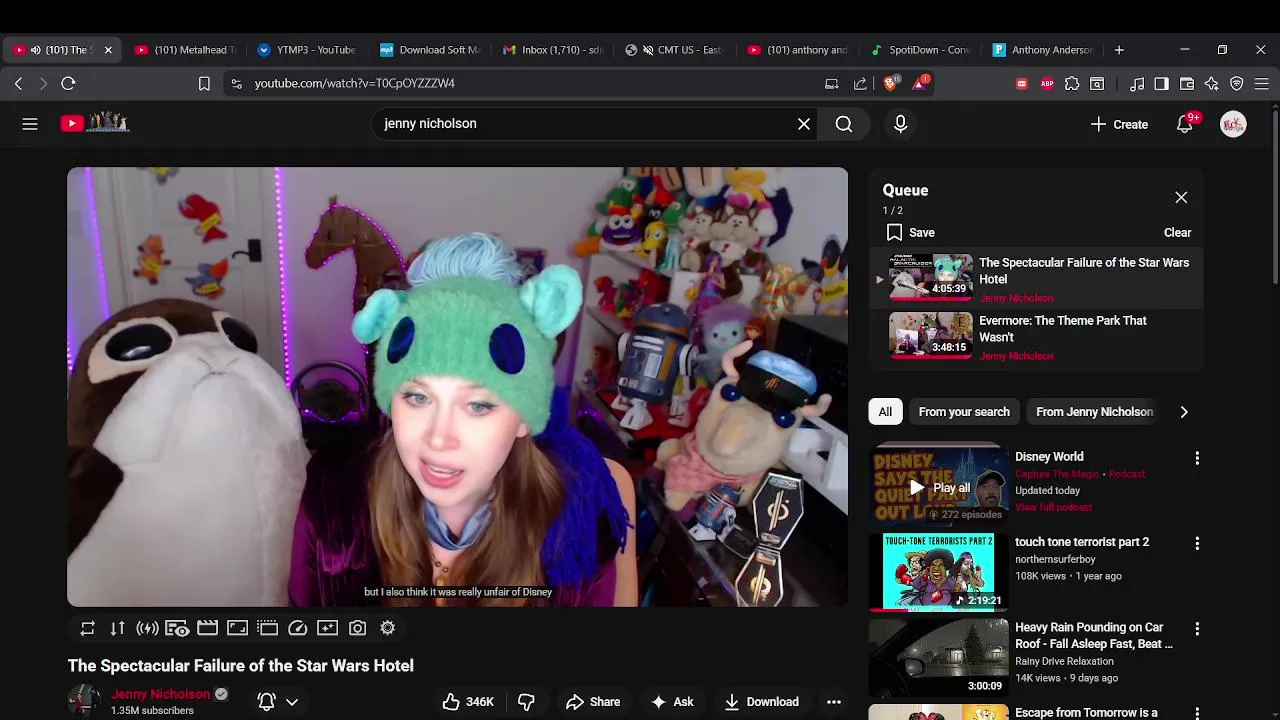Image resolution: width=1280 pixels, height=720 pixels.
Task: Bookmark this page
Action: tap(204, 84)
